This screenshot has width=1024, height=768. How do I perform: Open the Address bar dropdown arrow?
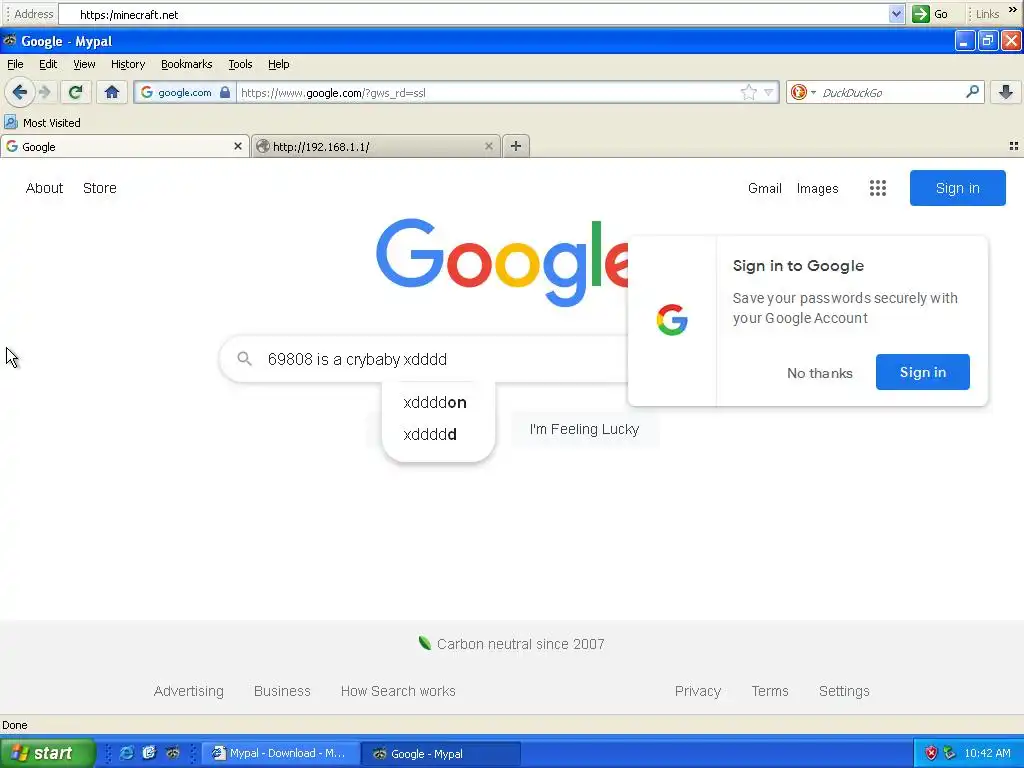point(897,14)
